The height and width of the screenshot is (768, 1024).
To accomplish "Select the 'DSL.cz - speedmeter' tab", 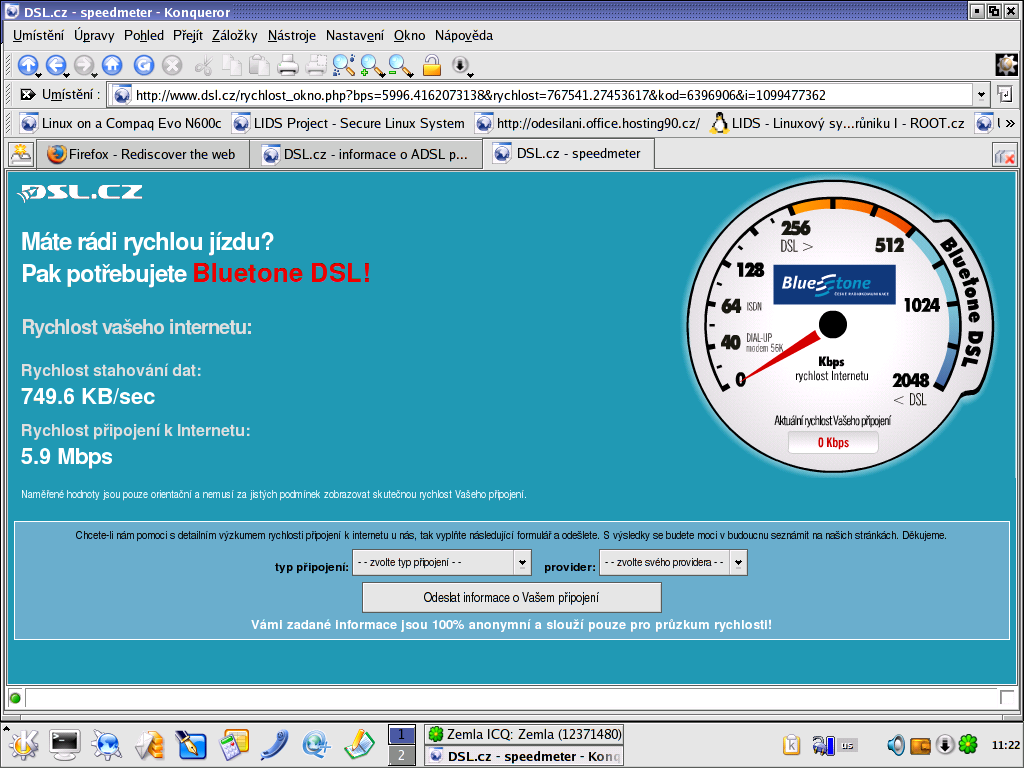I will click(568, 153).
